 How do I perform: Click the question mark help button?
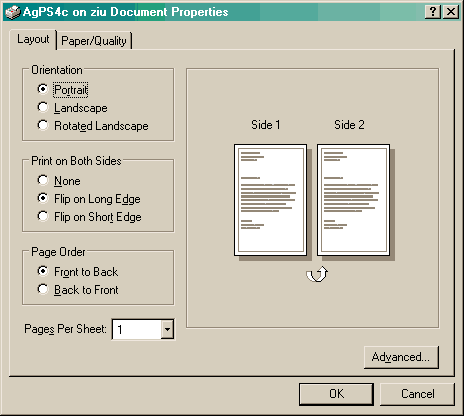coord(433,12)
